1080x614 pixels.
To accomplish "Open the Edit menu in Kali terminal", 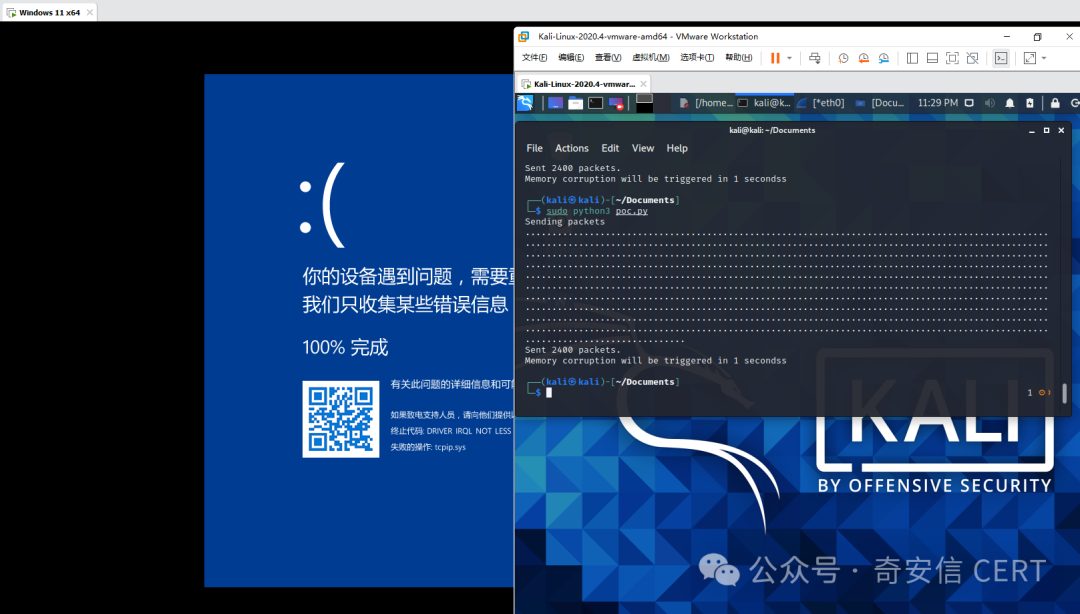I will [610, 148].
